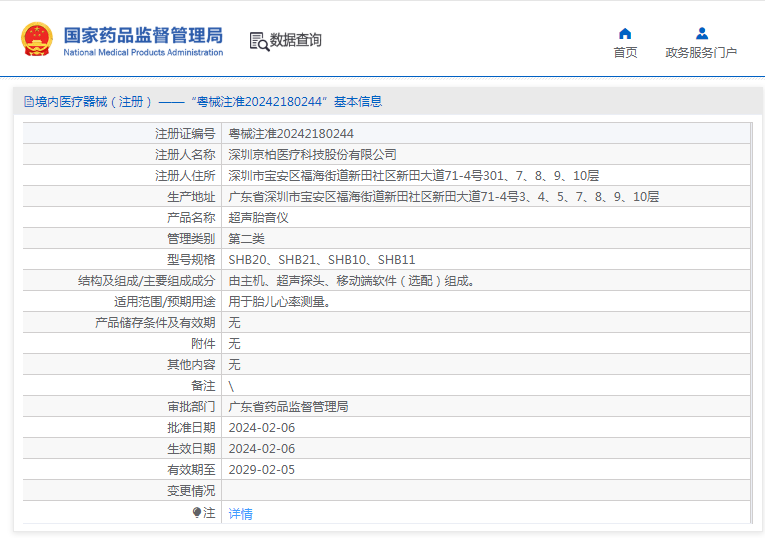Viewport: 765px width, 538px height.
Task: Click the 型号规格 label
Action: (191, 259)
